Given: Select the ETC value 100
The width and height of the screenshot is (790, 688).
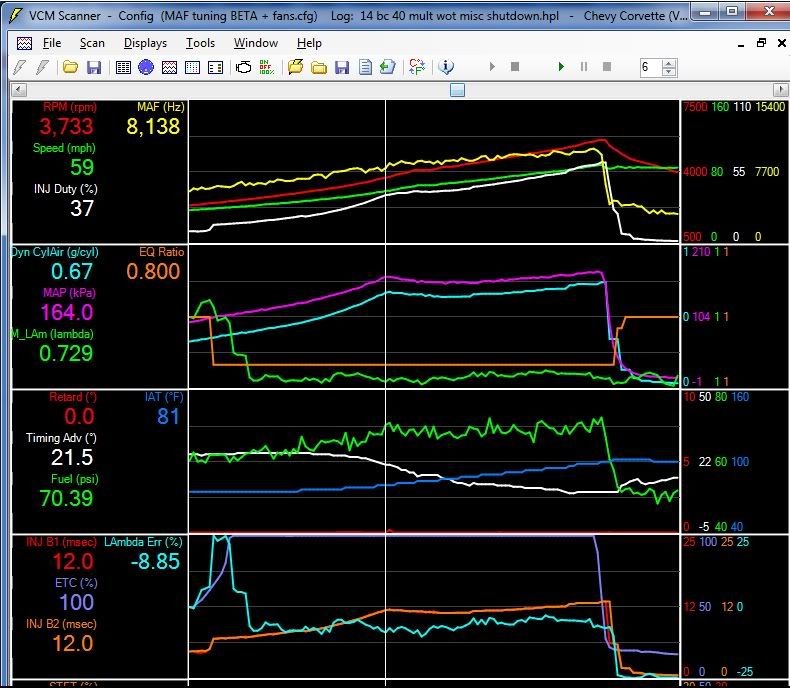Looking at the screenshot, I should [77, 602].
